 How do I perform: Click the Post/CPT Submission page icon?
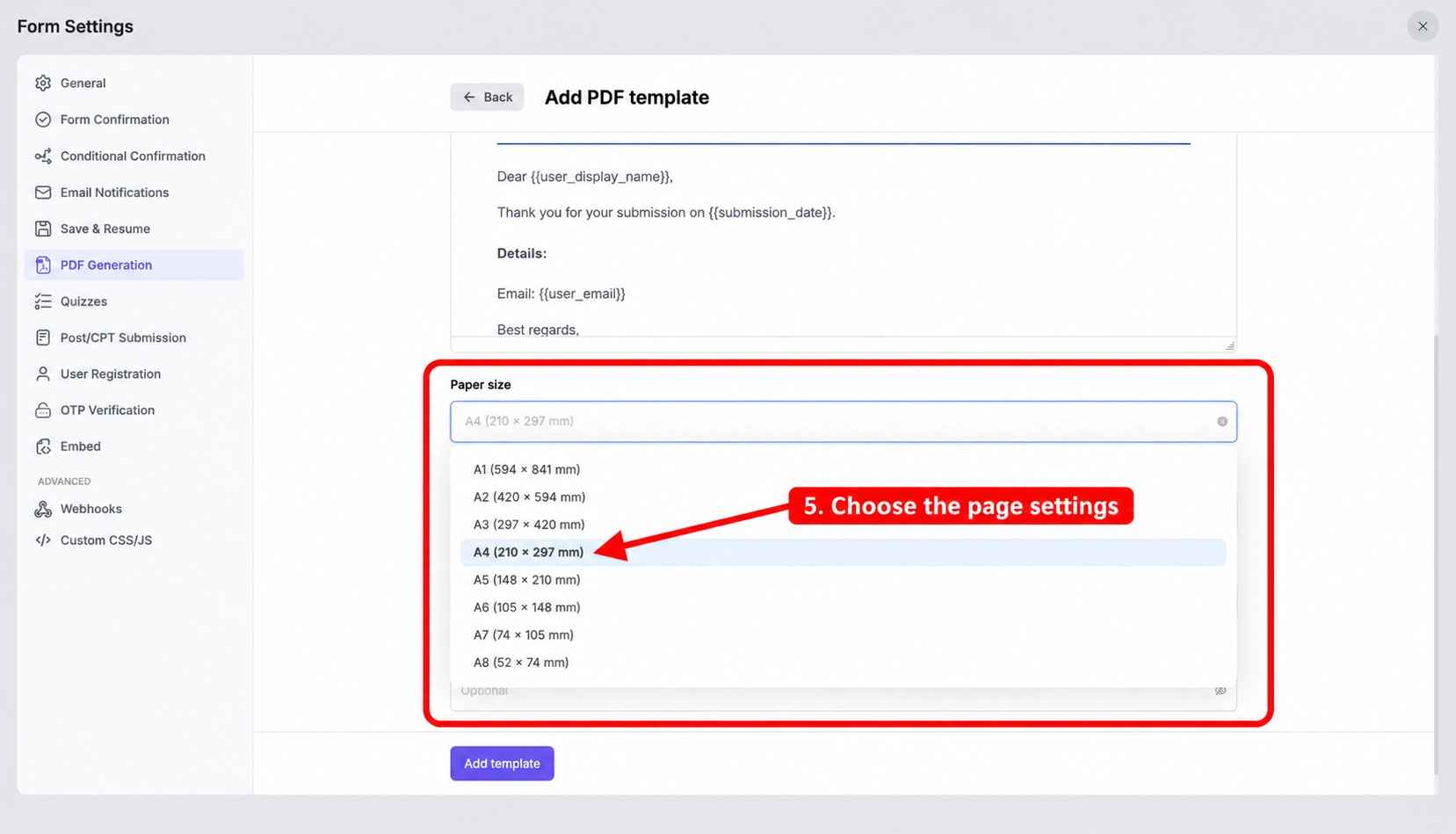(43, 337)
